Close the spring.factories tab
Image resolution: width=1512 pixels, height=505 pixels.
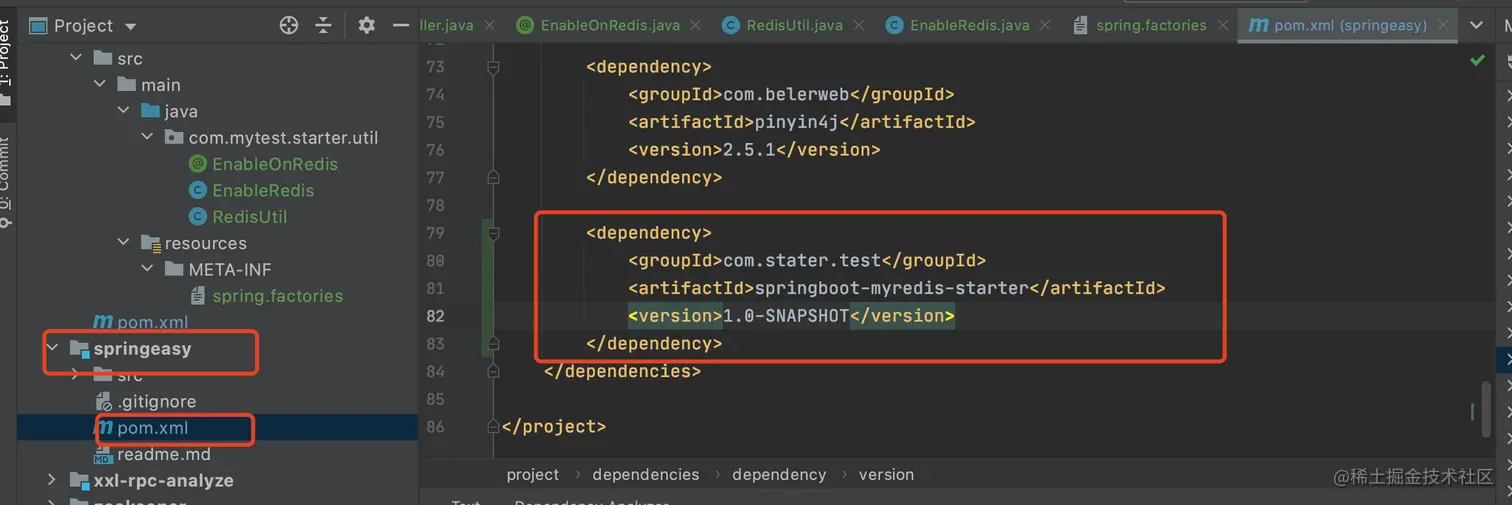pyautogui.click(x=1224, y=26)
